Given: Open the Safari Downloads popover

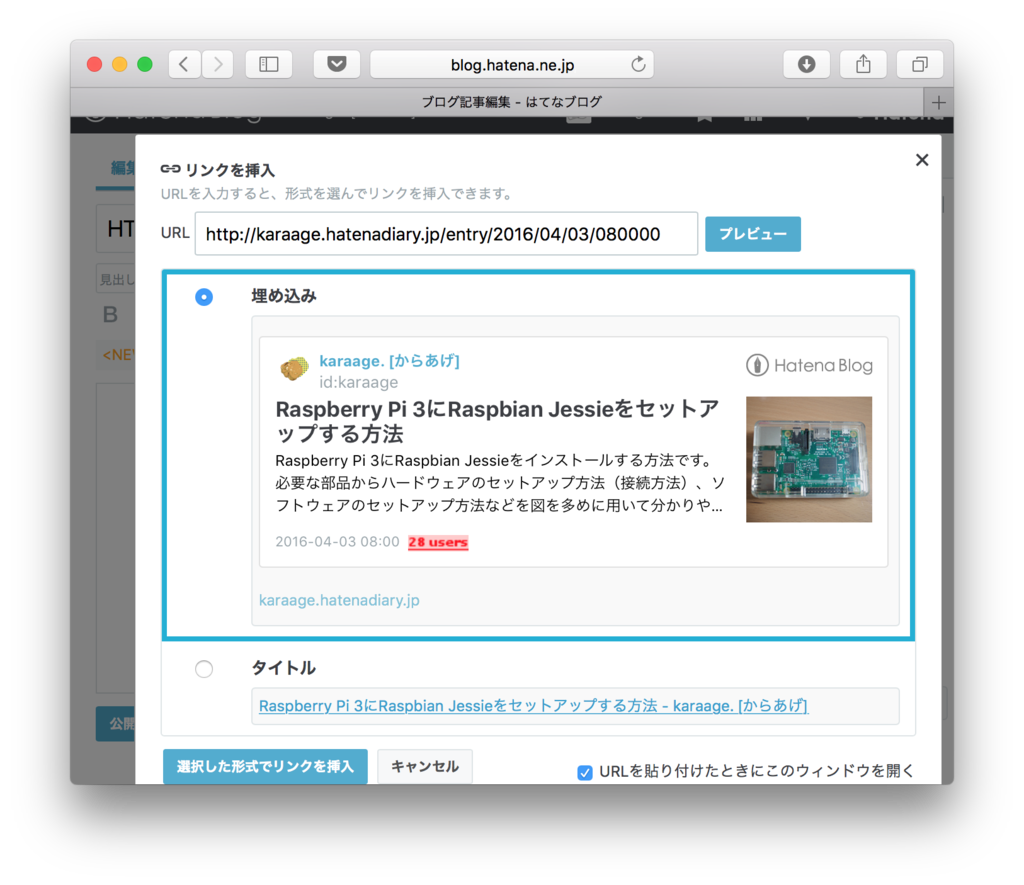Looking at the screenshot, I should tap(806, 64).
